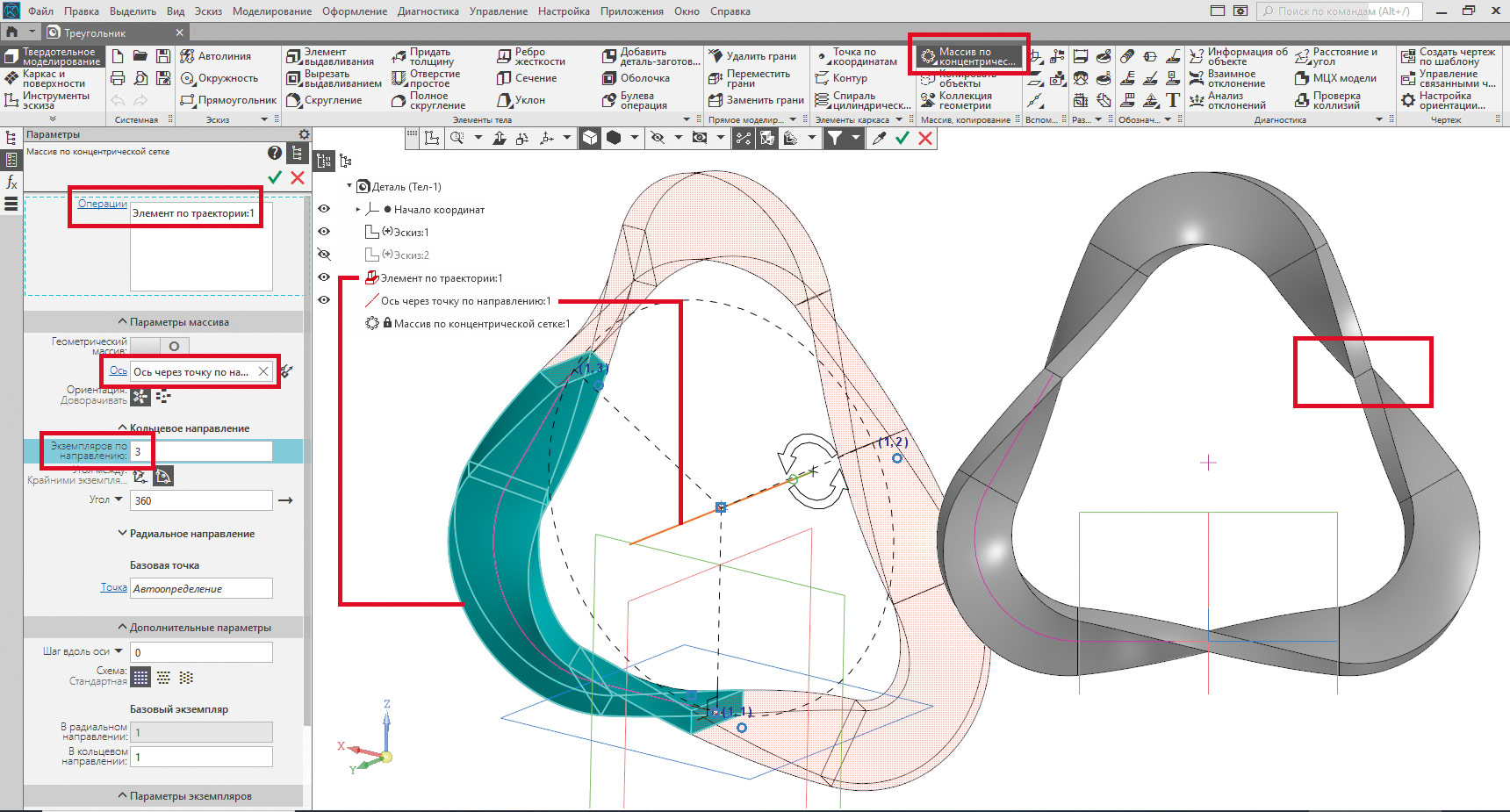Image resolution: width=1510 pixels, height=812 pixels.
Task: Open filter dropdown arrow in view toolbar
Action: (x=856, y=138)
